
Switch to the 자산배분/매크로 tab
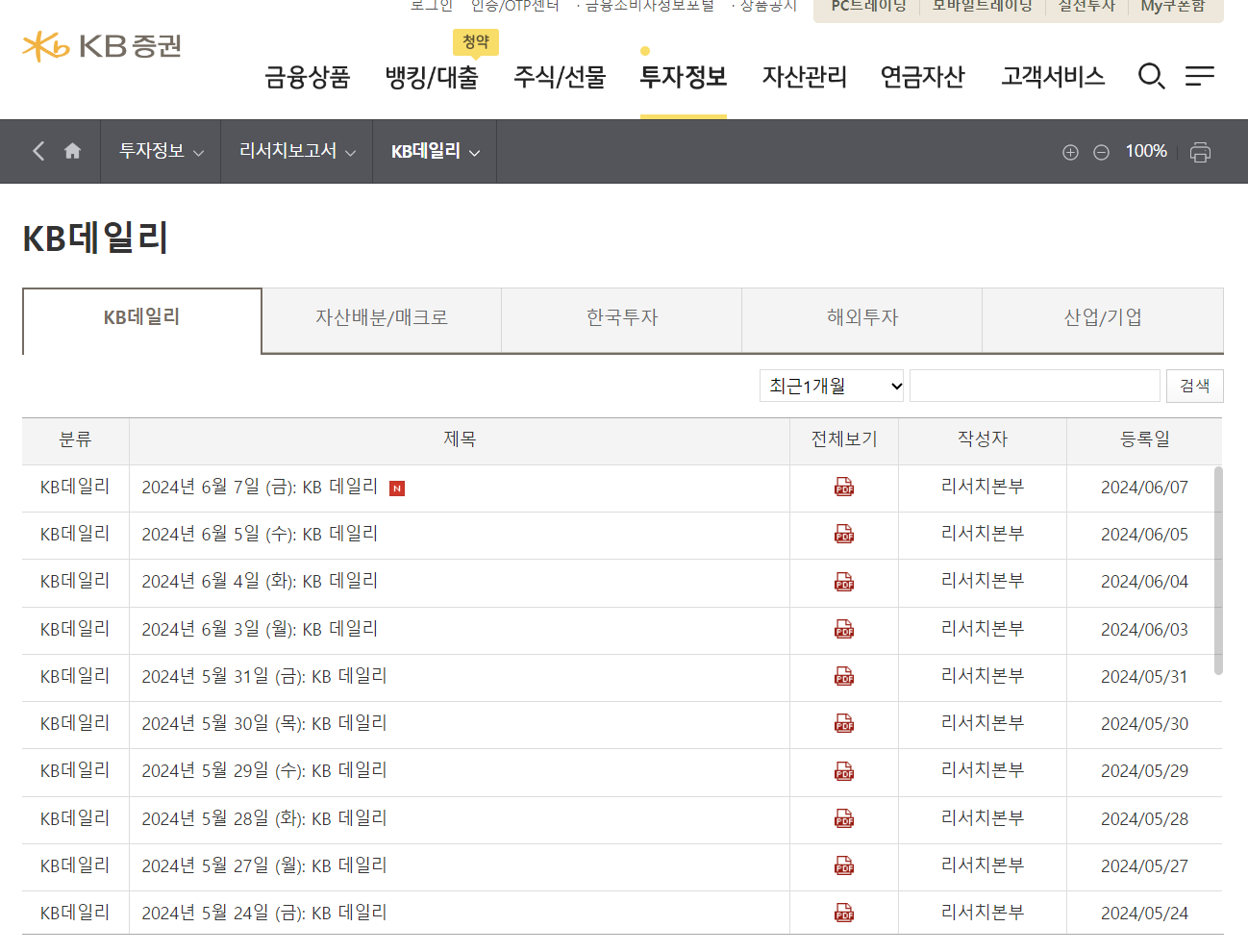click(x=382, y=319)
